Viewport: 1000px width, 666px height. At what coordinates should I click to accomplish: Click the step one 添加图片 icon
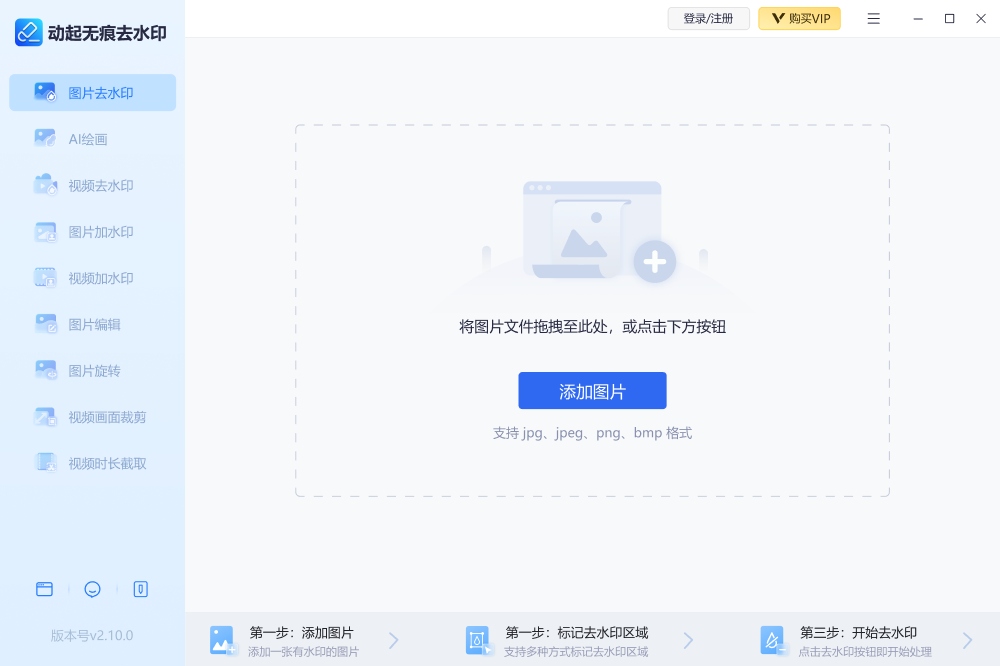(x=223, y=640)
